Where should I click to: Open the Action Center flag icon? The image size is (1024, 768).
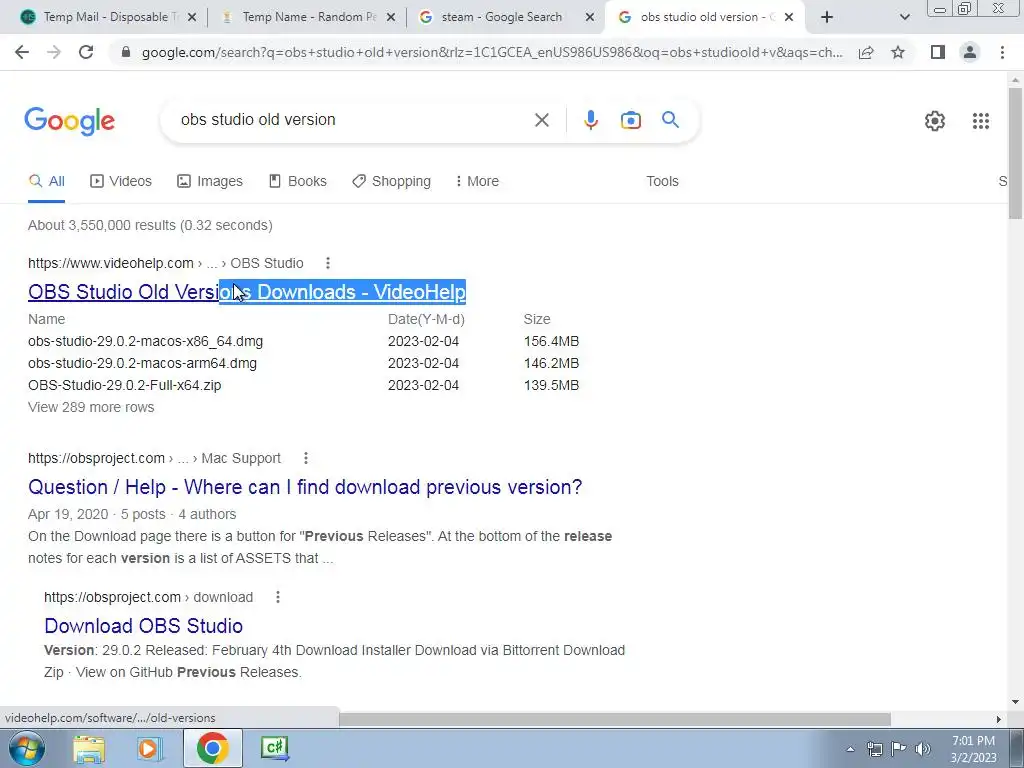[899, 749]
